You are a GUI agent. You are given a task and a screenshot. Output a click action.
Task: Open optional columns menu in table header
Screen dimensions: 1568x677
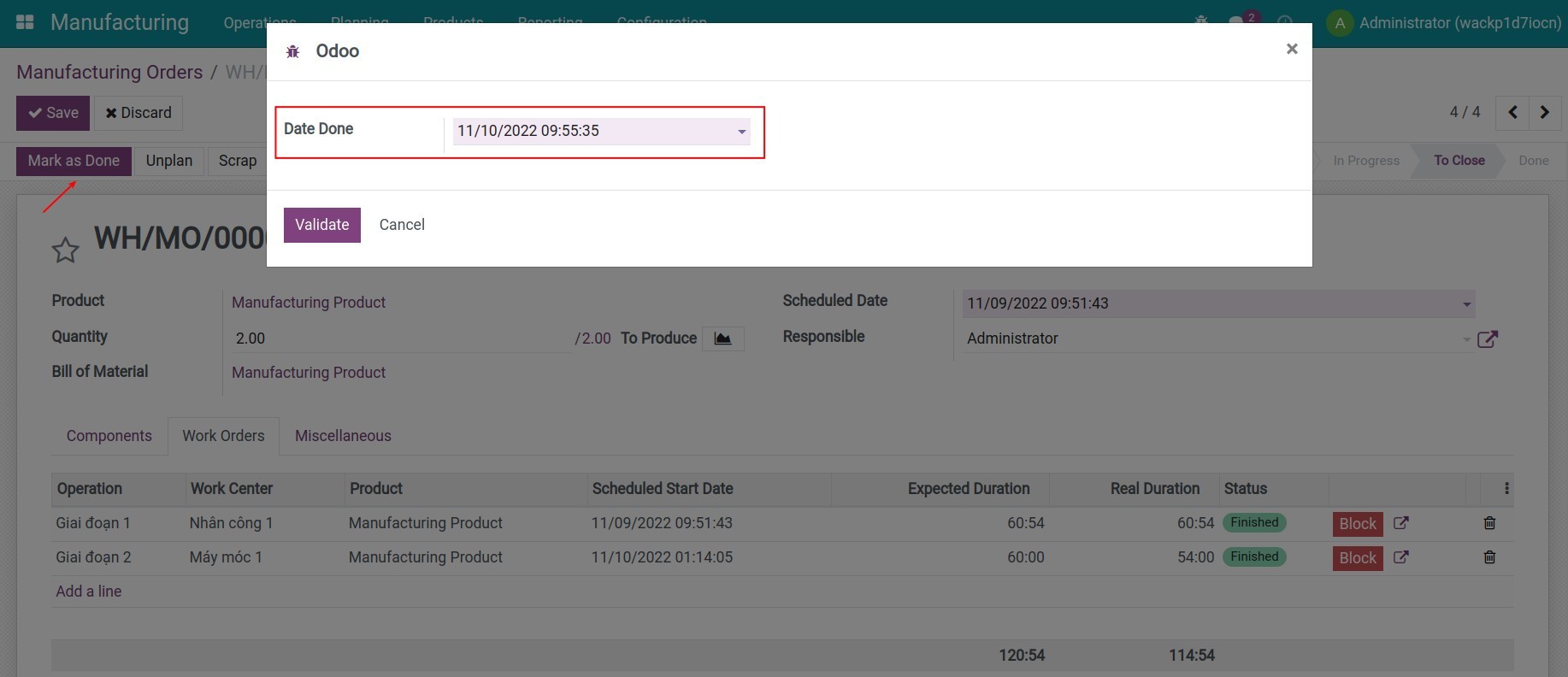1506,489
